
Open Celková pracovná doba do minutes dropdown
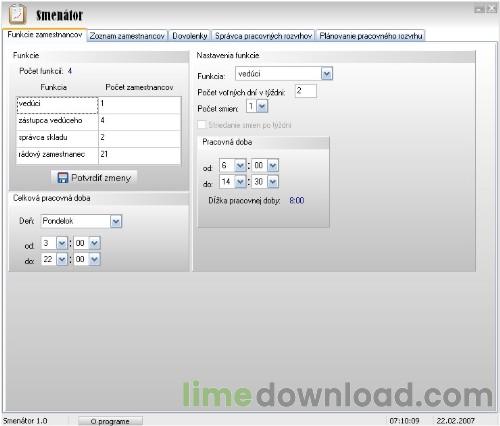tap(94, 259)
